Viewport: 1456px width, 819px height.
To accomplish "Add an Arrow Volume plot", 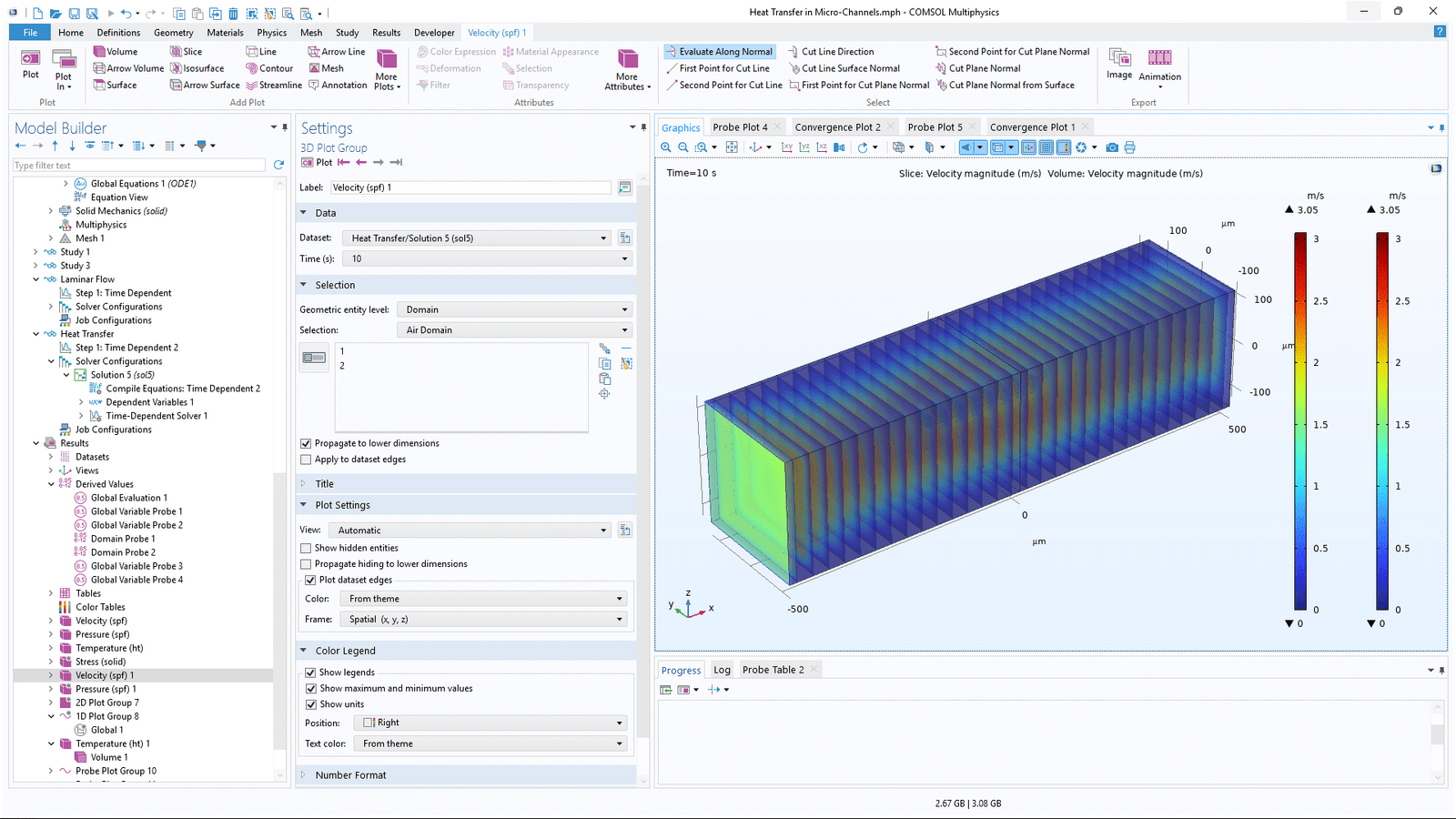I will [128, 68].
